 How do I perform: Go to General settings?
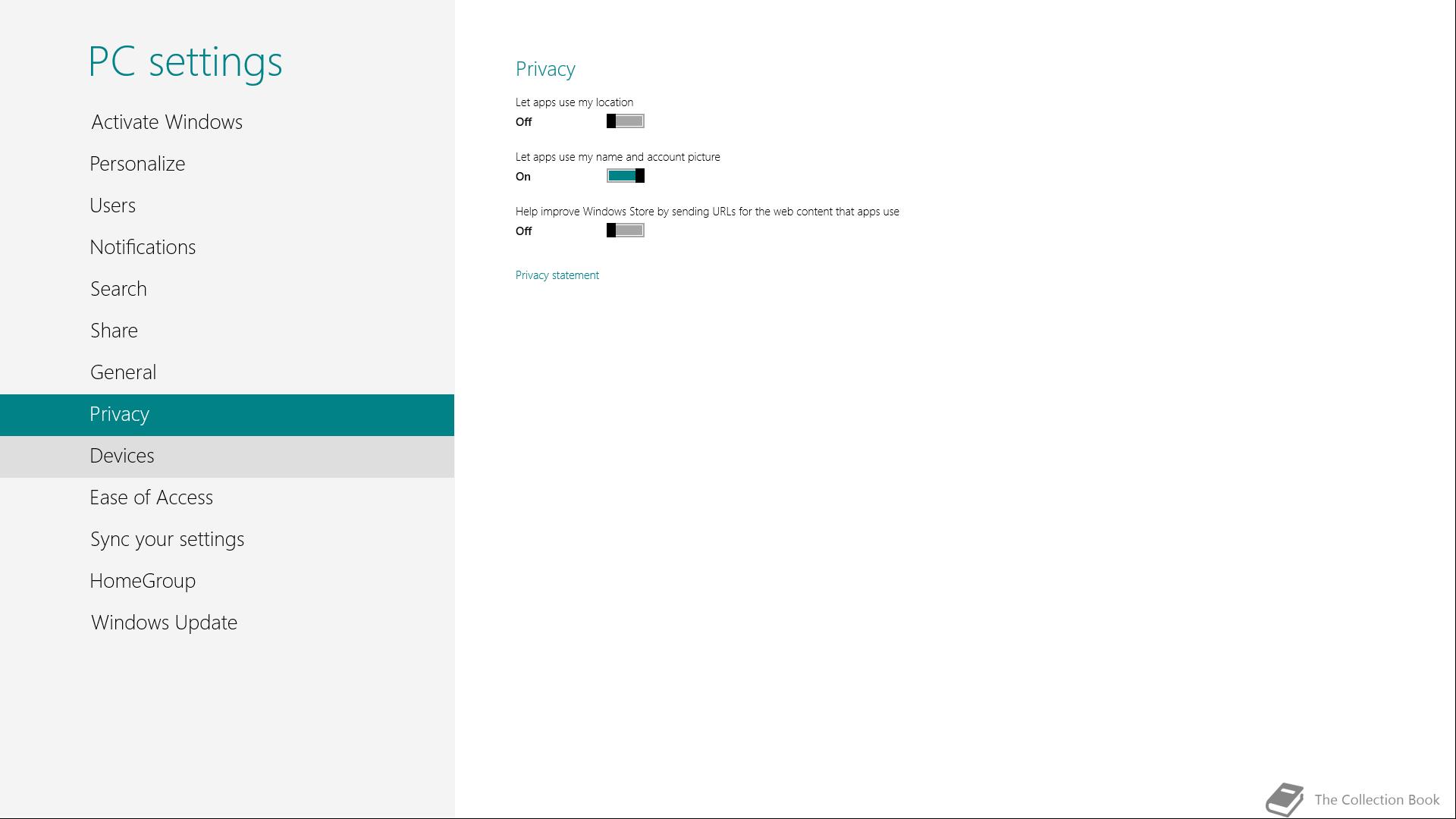point(227,372)
